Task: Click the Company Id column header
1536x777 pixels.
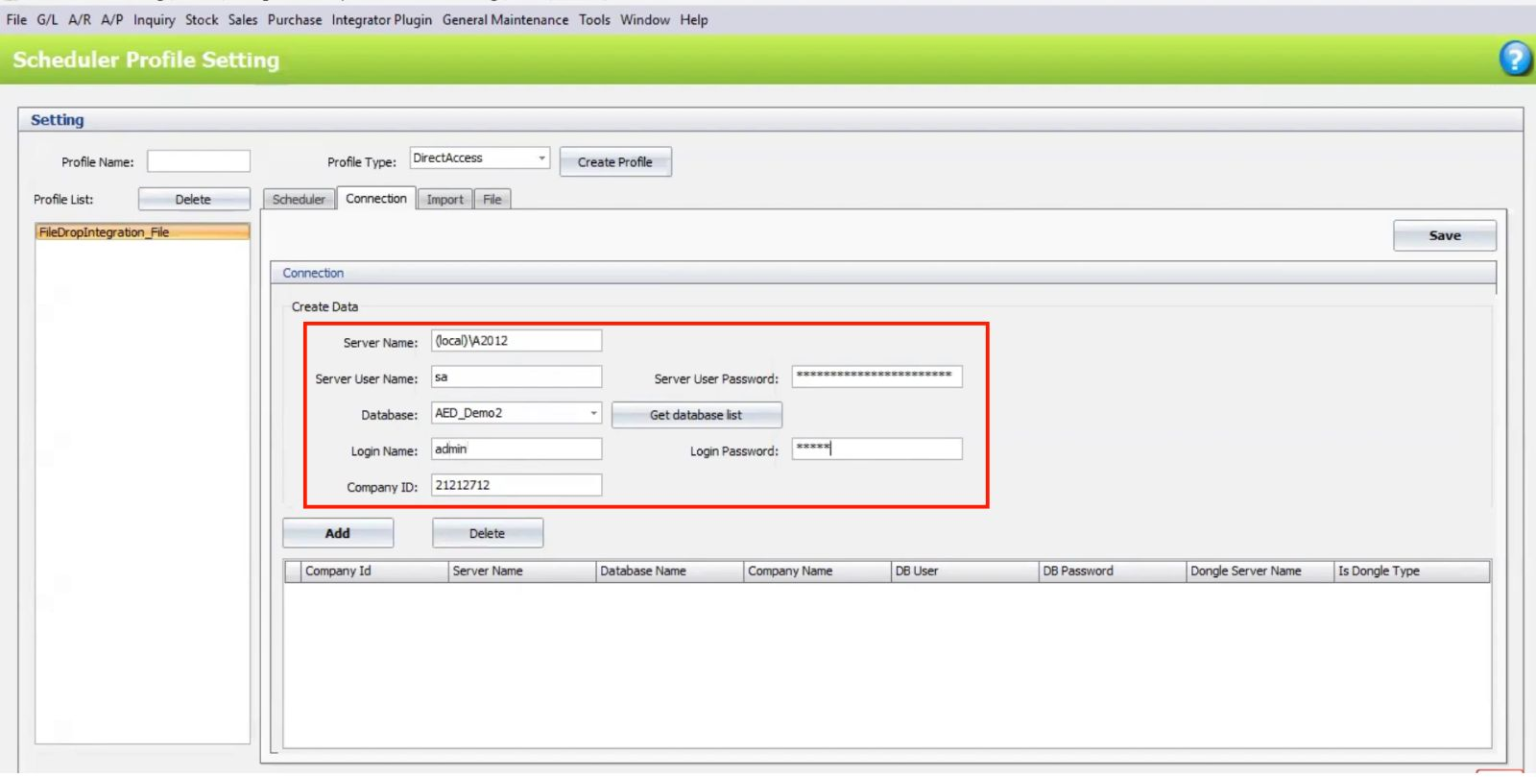Action: pyautogui.click(x=375, y=572)
